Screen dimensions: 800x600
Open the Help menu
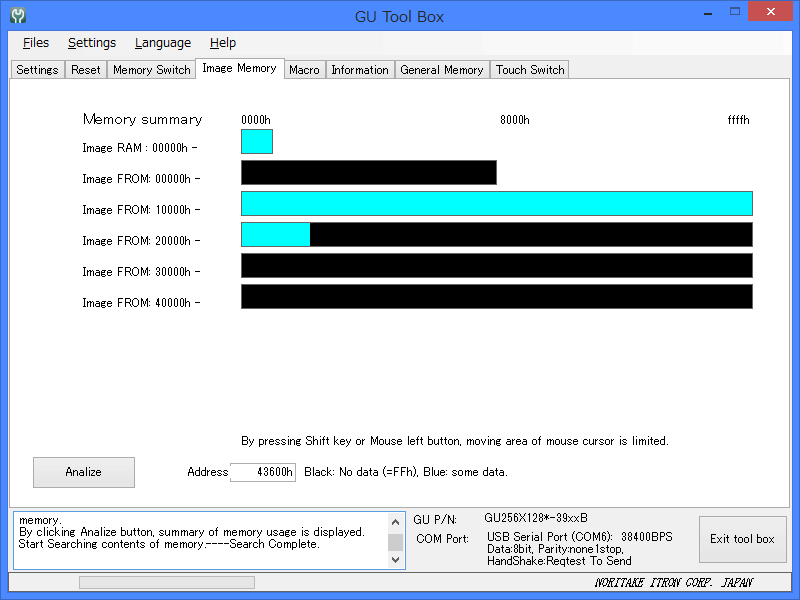(223, 43)
